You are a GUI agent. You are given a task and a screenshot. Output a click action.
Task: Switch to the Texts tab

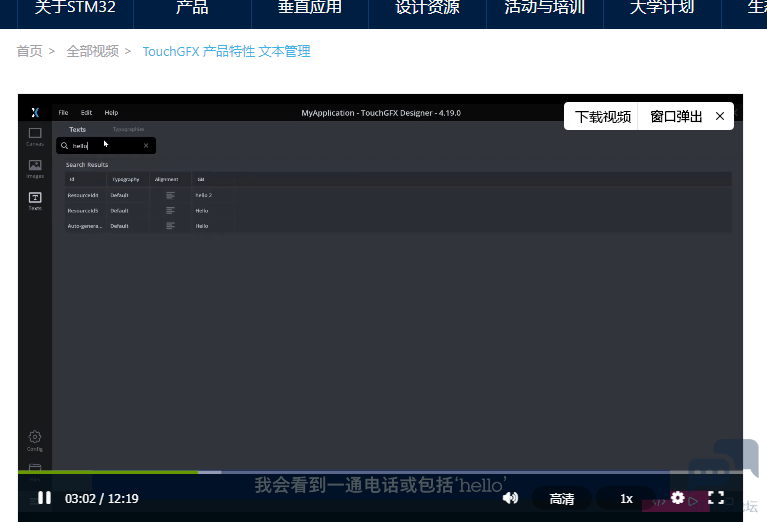[x=77, y=129]
